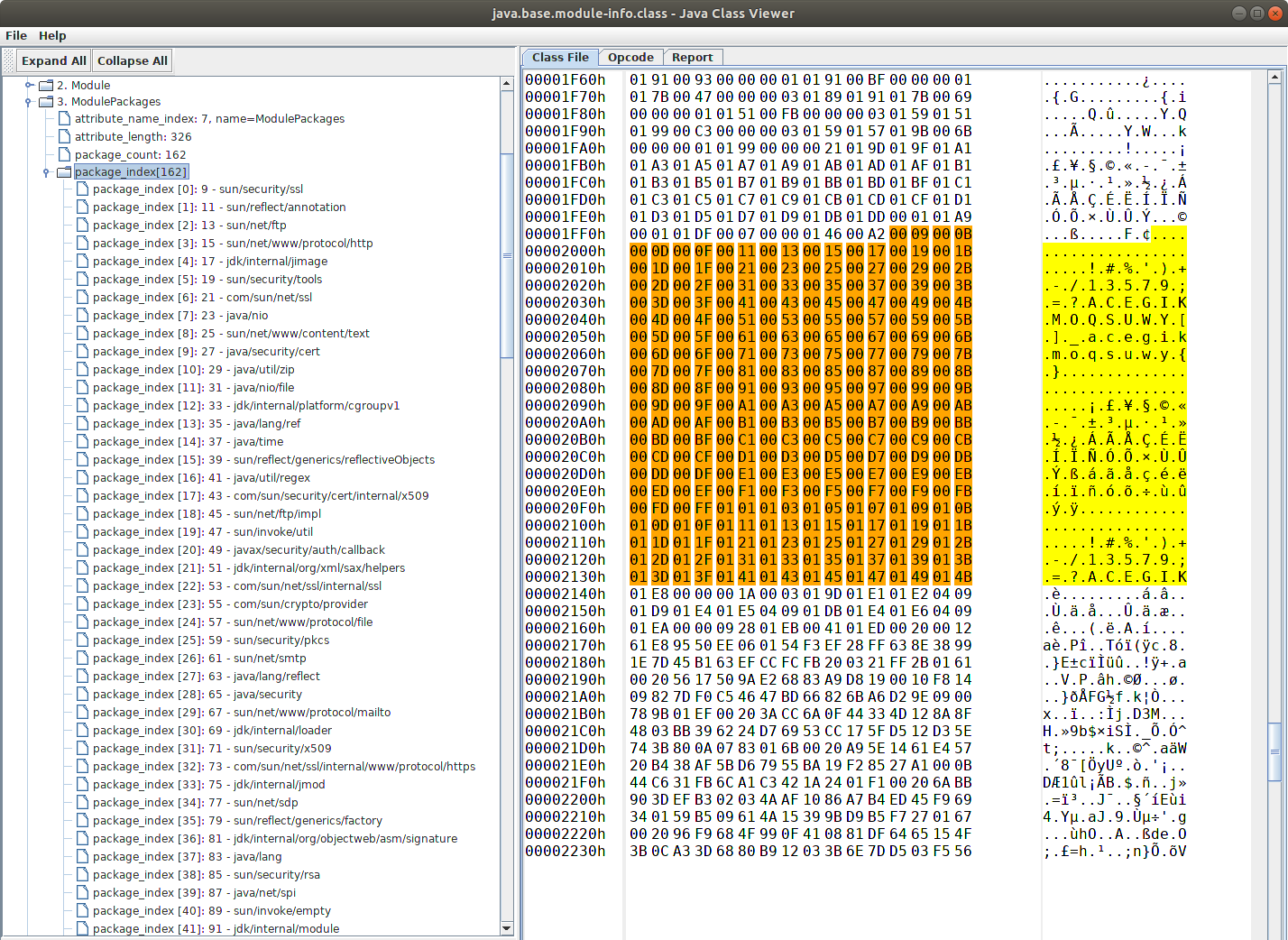Click file icon of package_index [10] java/util/zip

[x=82, y=369]
